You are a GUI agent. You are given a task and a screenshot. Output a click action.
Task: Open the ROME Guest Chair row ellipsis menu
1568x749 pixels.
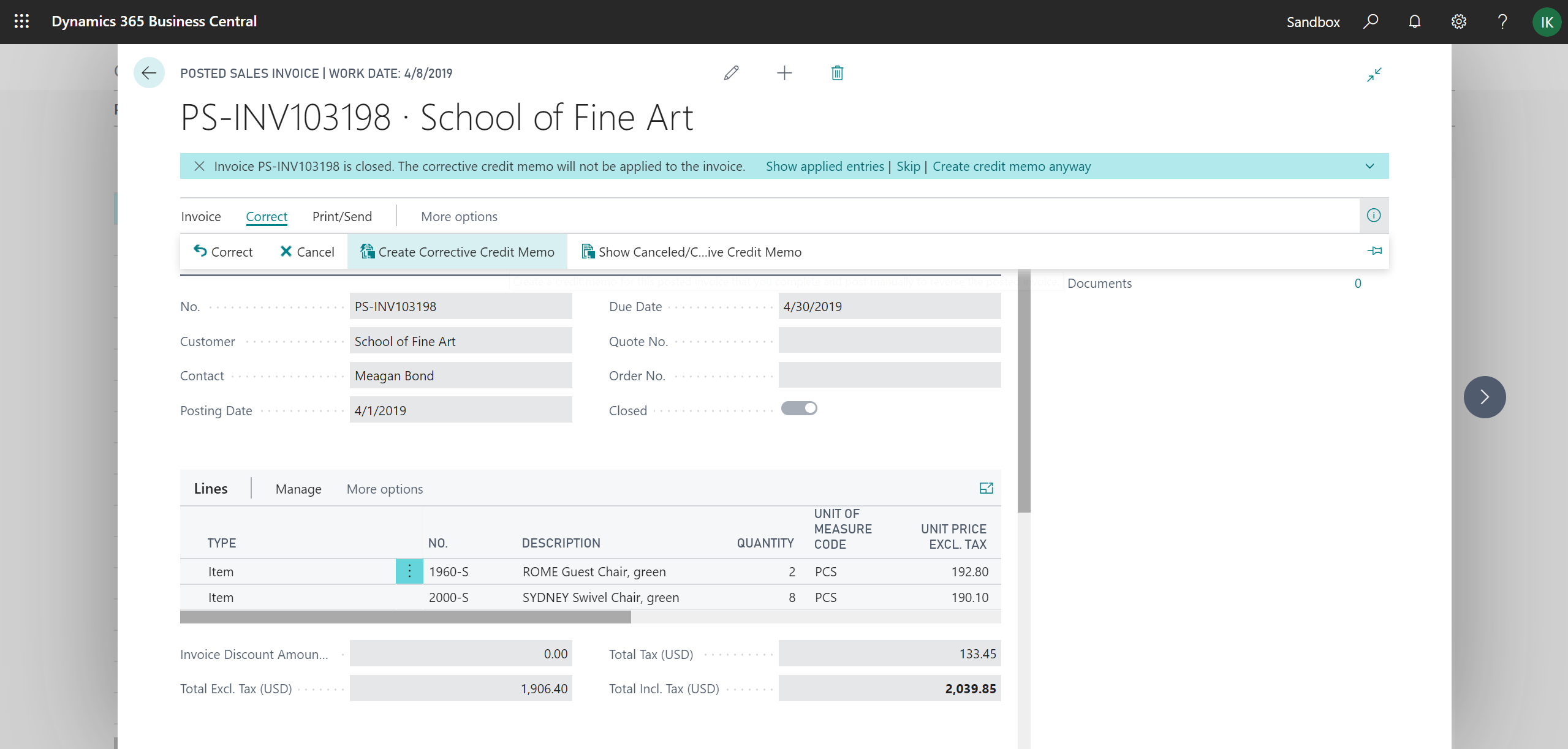coord(409,571)
